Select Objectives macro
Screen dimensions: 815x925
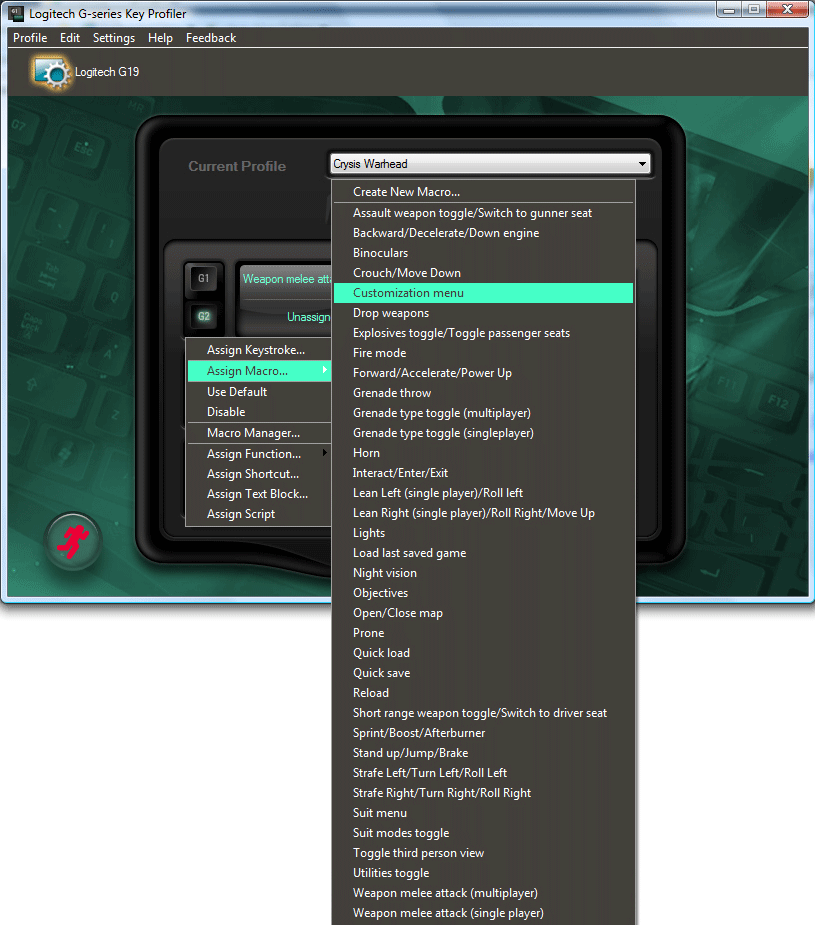click(484, 593)
